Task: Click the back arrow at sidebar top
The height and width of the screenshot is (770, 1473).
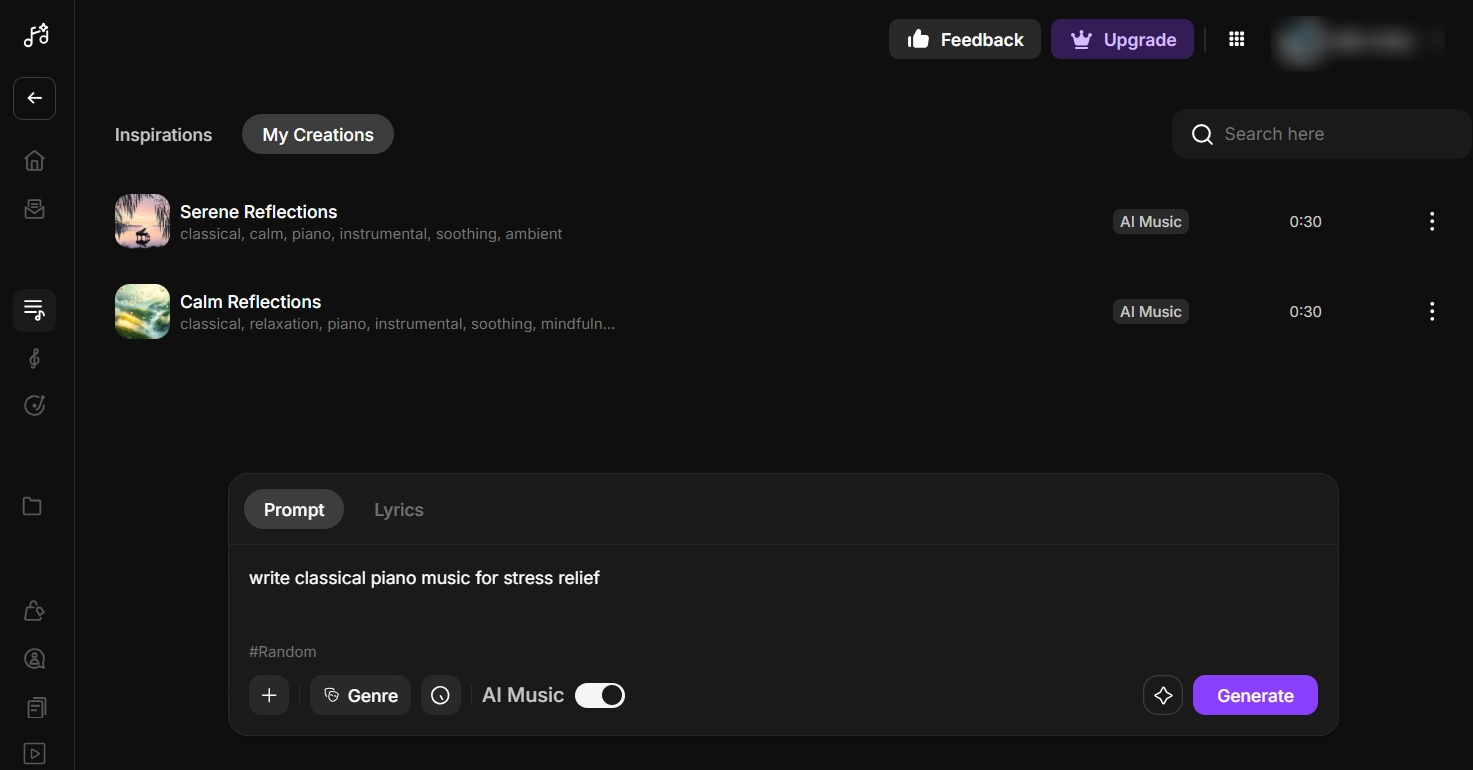Action: pyautogui.click(x=34, y=98)
